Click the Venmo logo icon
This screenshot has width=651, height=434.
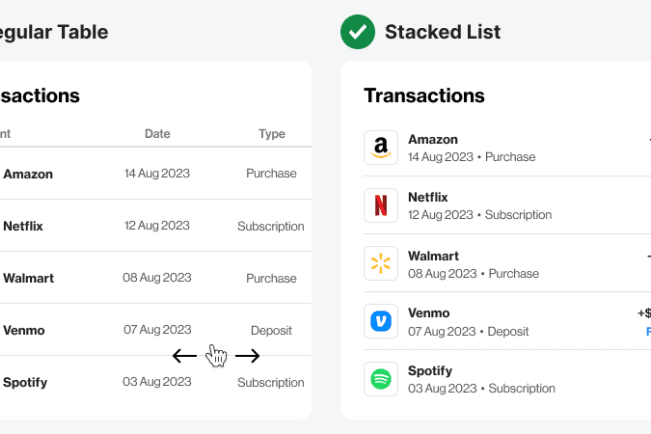click(380, 322)
